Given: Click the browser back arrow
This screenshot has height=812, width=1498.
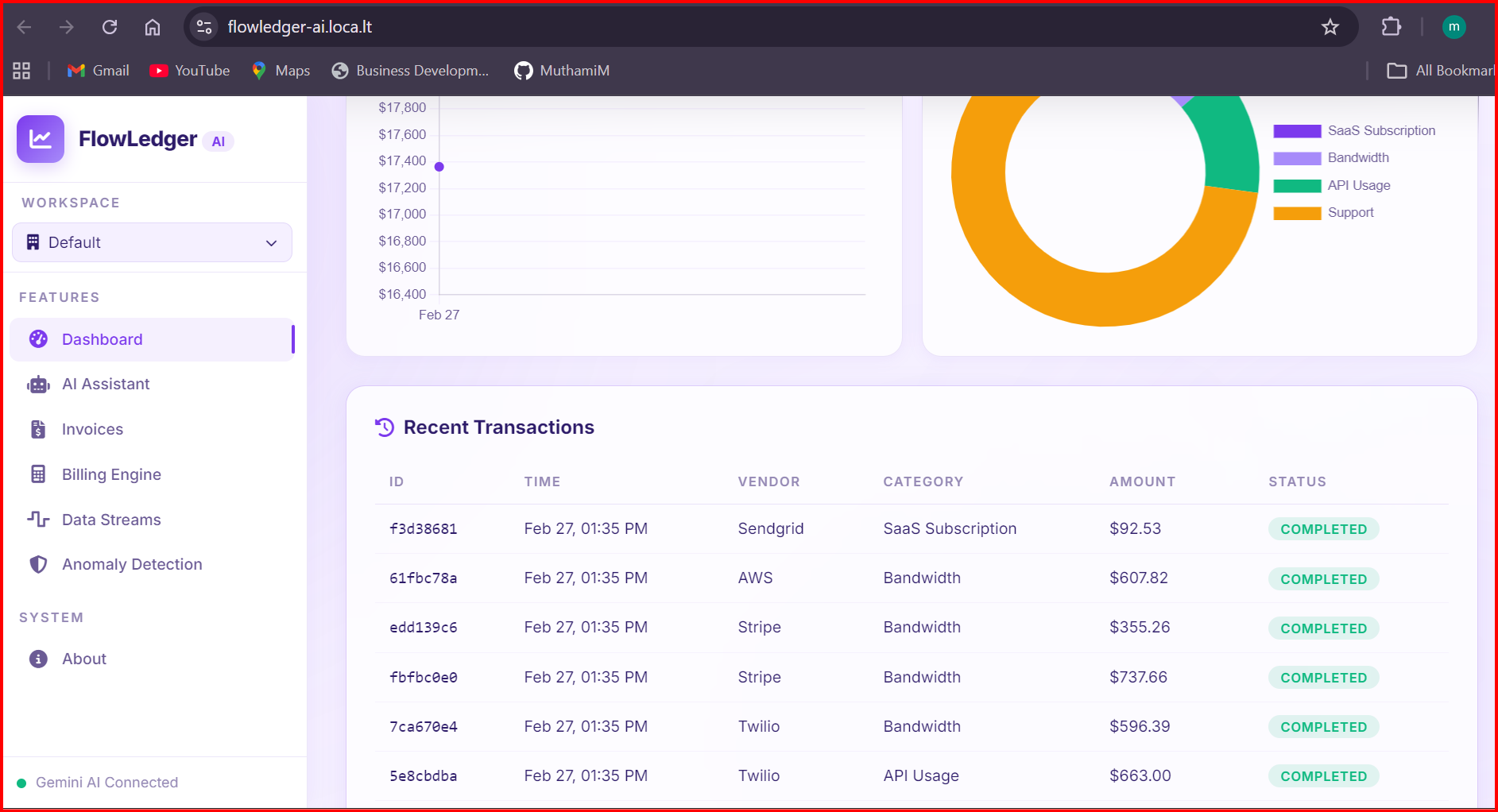Looking at the screenshot, I should coord(24,27).
